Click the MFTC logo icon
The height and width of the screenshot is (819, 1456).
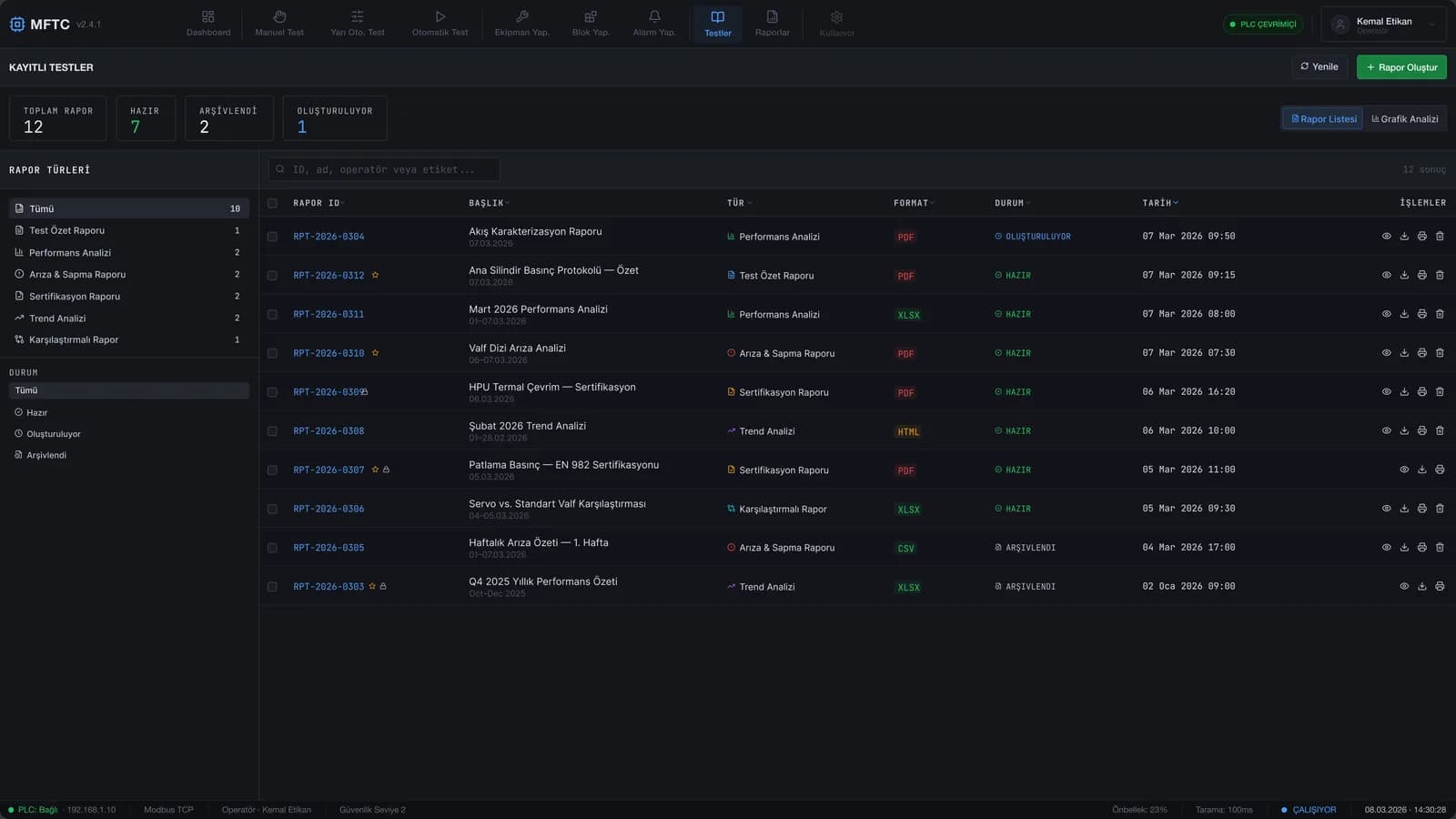(17, 25)
